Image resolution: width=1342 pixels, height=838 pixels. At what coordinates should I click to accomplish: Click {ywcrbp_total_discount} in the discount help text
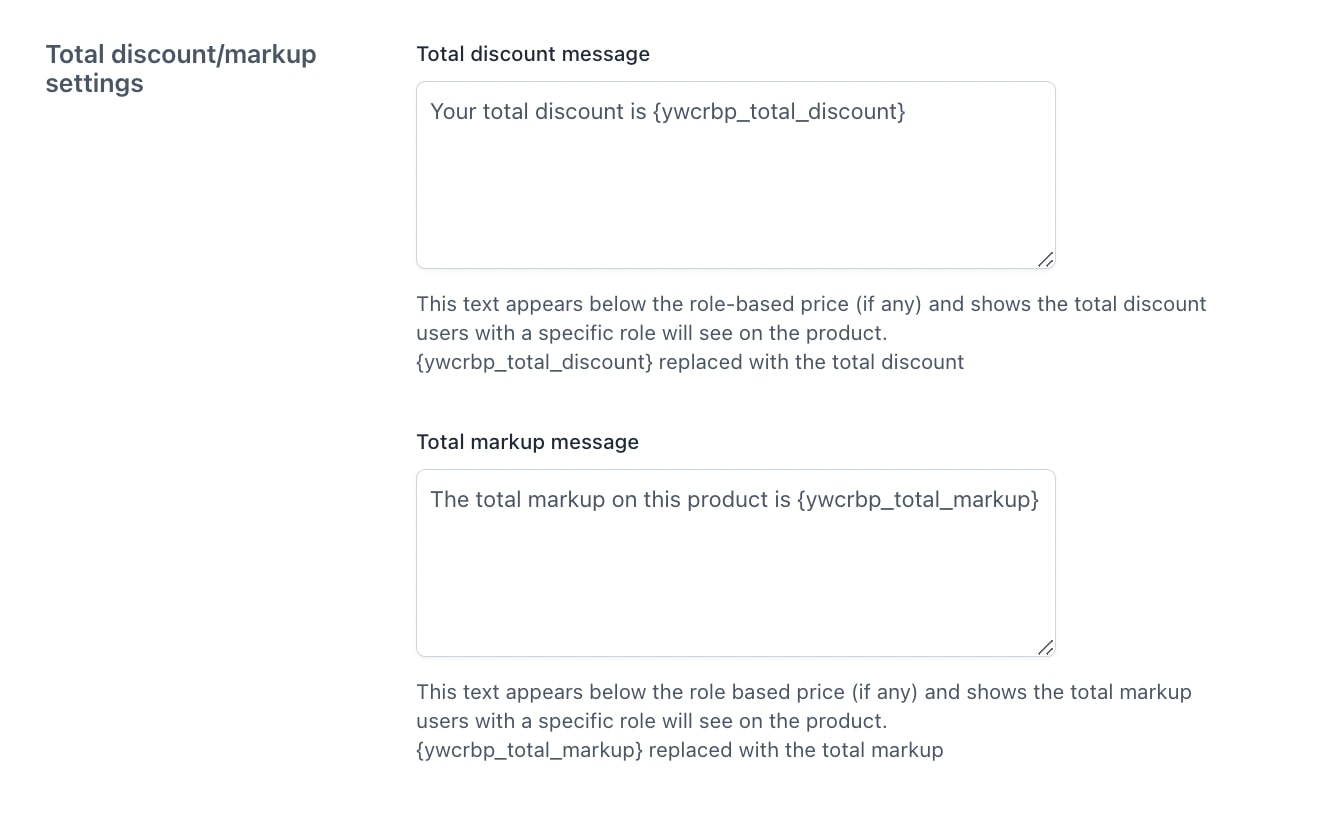[x=534, y=362]
